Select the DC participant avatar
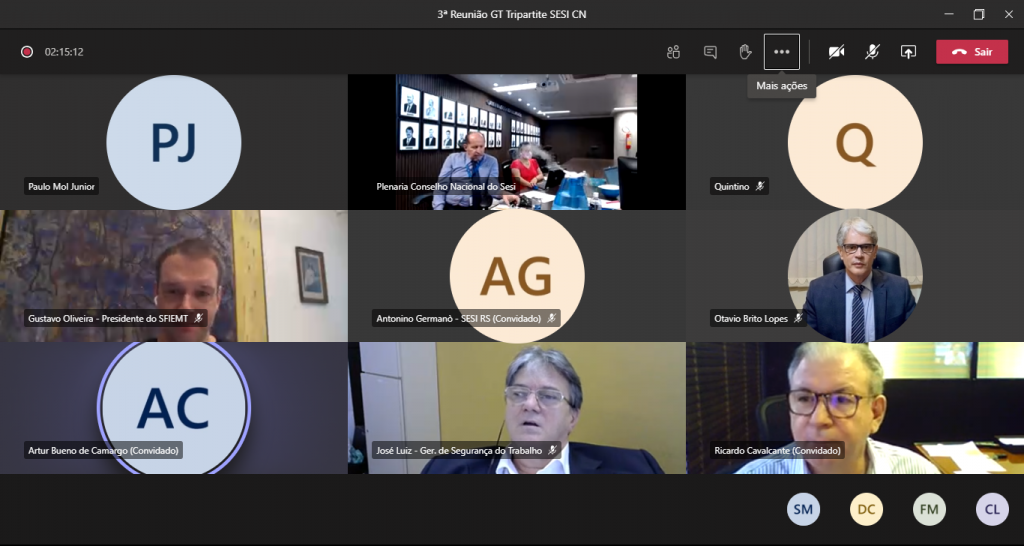 [867, 509]
